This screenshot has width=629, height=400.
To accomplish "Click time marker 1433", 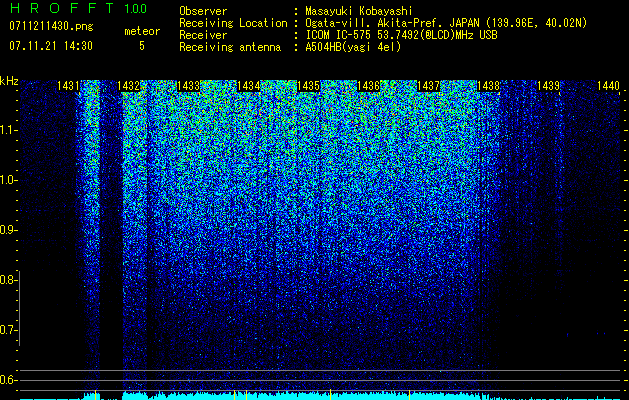I will (x=188, y=86).
